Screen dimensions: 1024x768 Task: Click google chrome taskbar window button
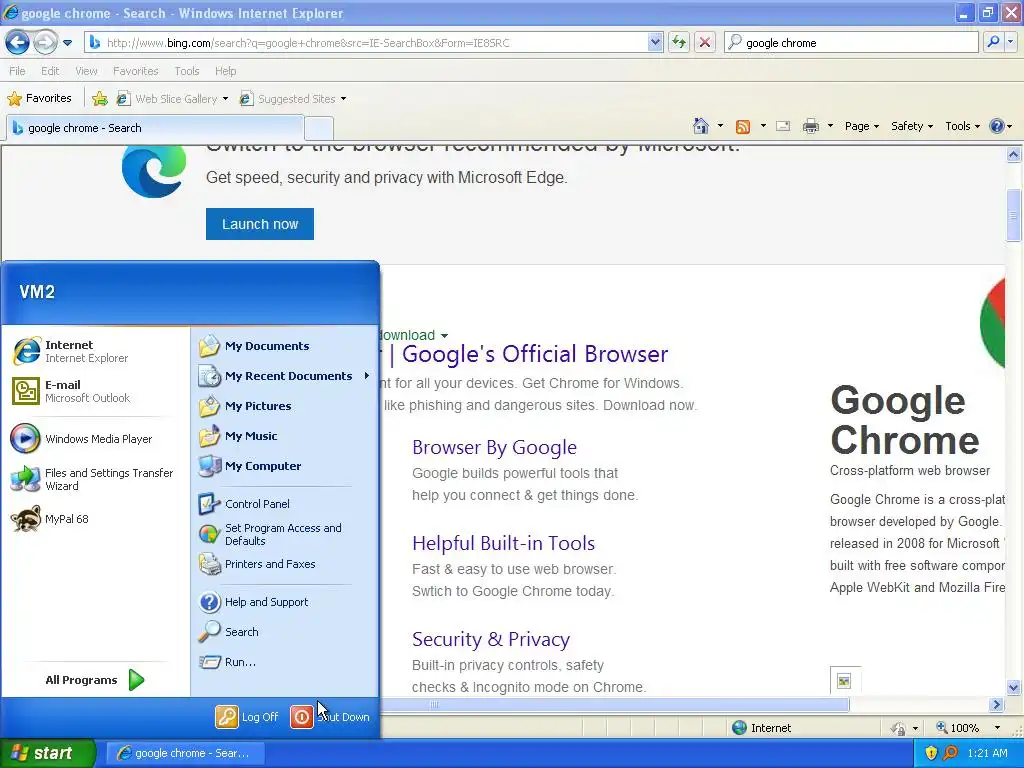tap(185, 753)
